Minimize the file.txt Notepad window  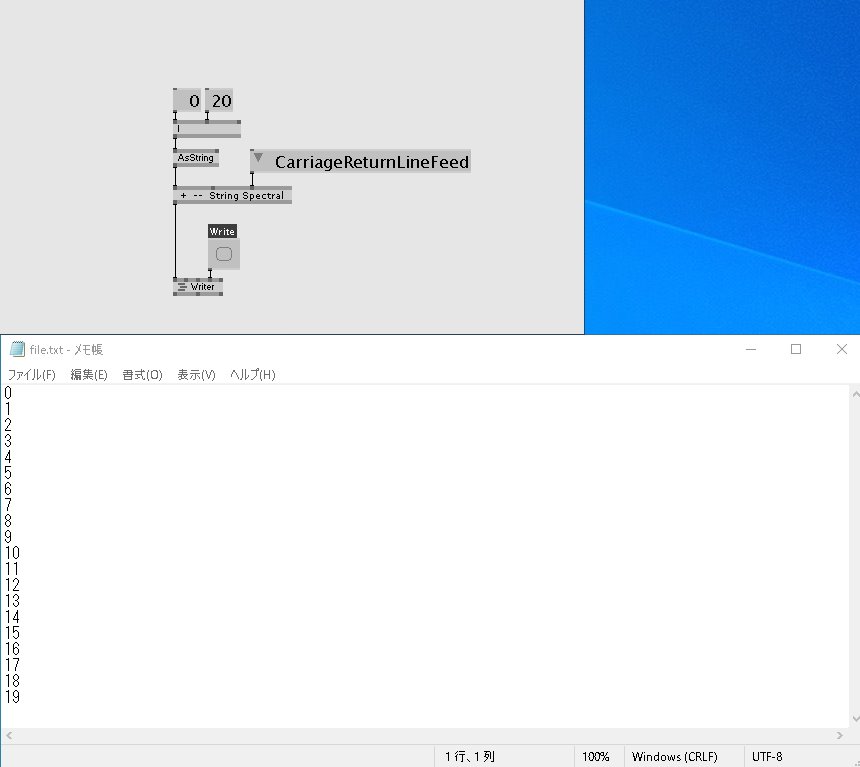[751, 349]
